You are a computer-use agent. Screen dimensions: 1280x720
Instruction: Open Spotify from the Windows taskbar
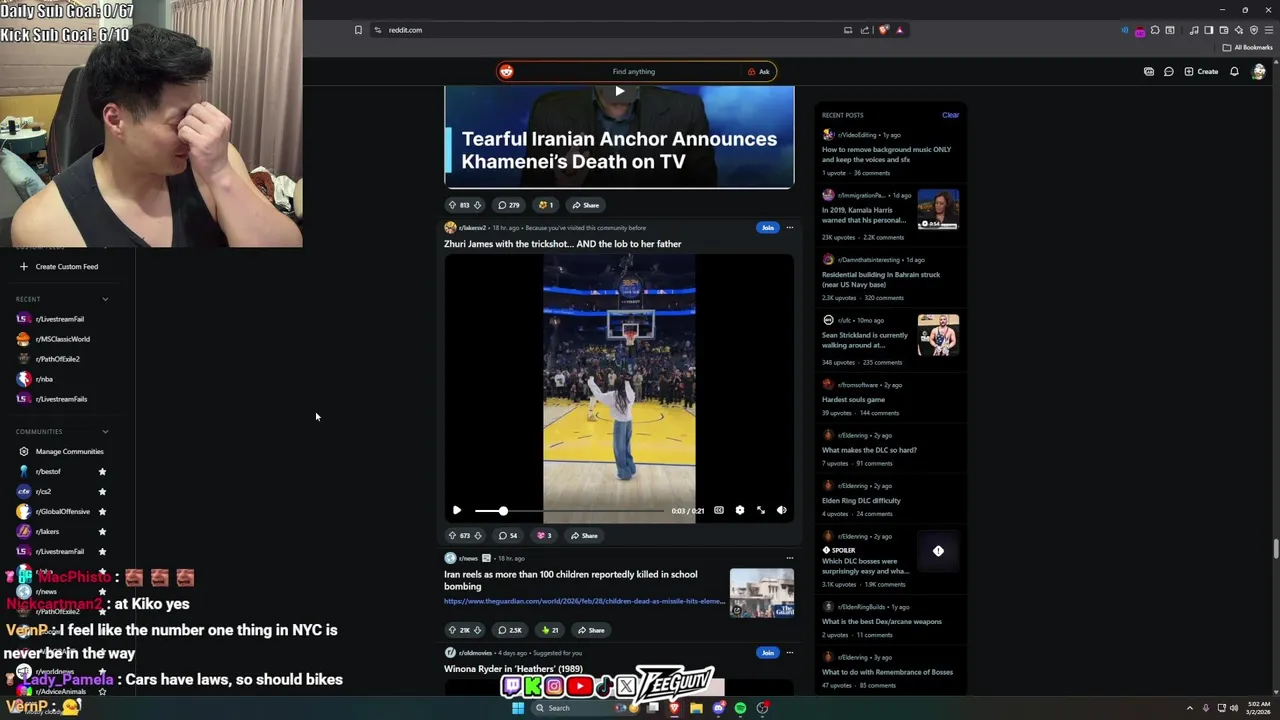click(x=740, y=708)
